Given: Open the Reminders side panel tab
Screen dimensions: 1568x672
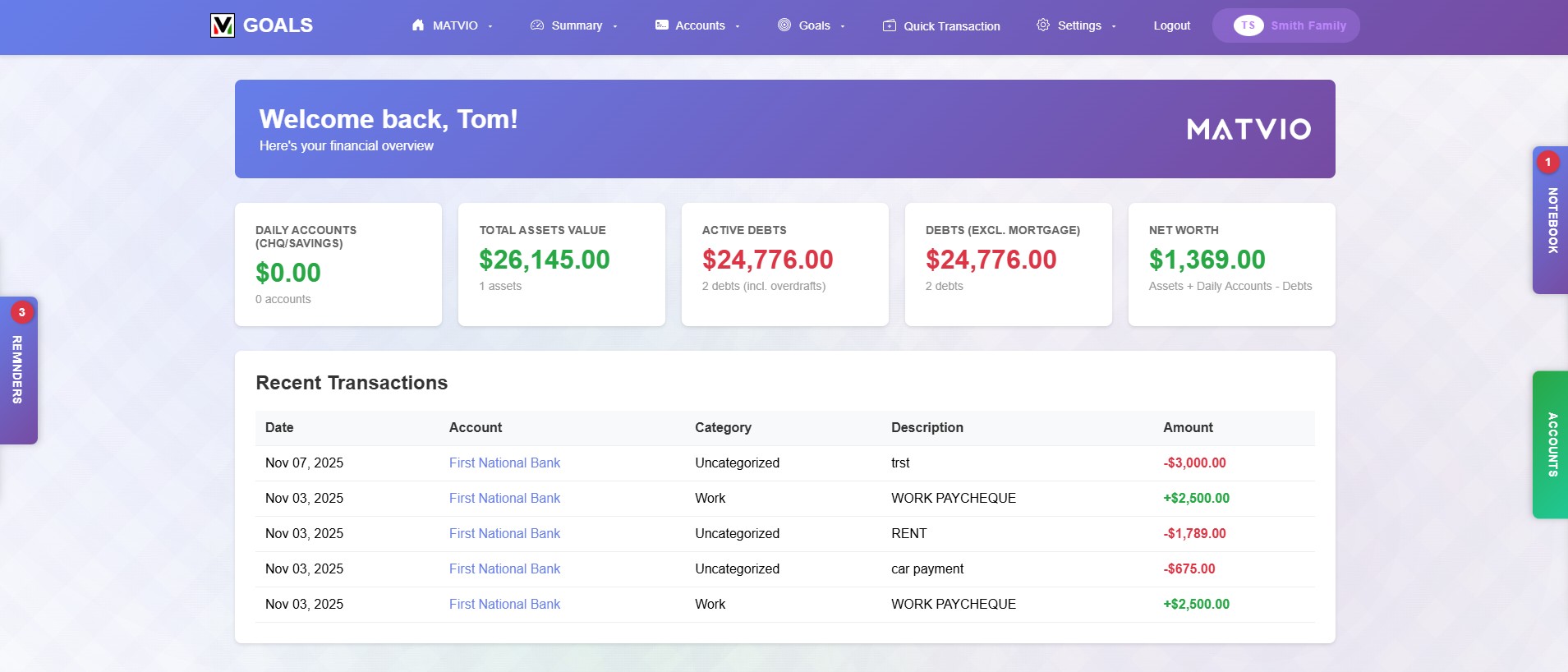Looking at the screenshot, I should [x=17, y=370].
